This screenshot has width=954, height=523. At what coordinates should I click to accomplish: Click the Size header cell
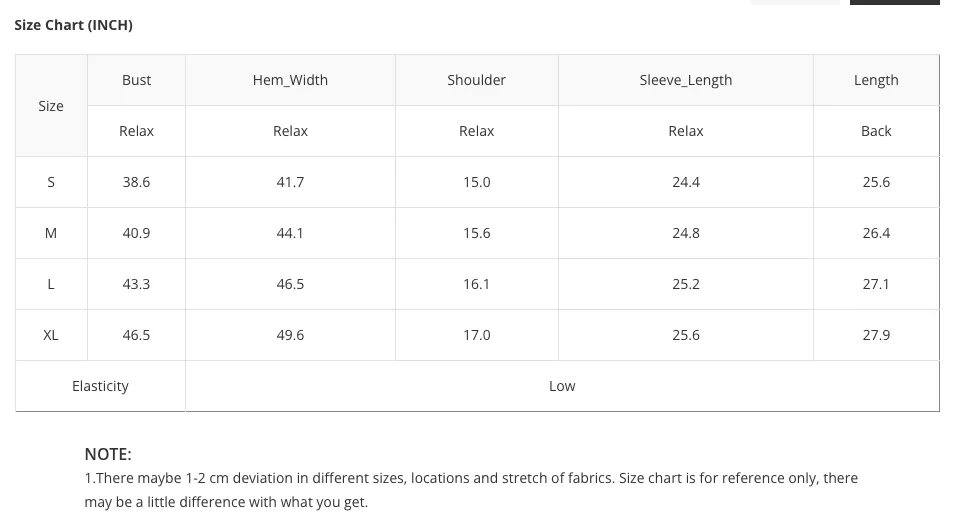tap(51, 106)
